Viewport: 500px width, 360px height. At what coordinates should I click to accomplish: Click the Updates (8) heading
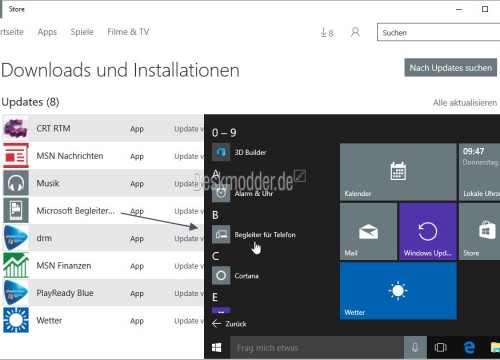point(30,102)
